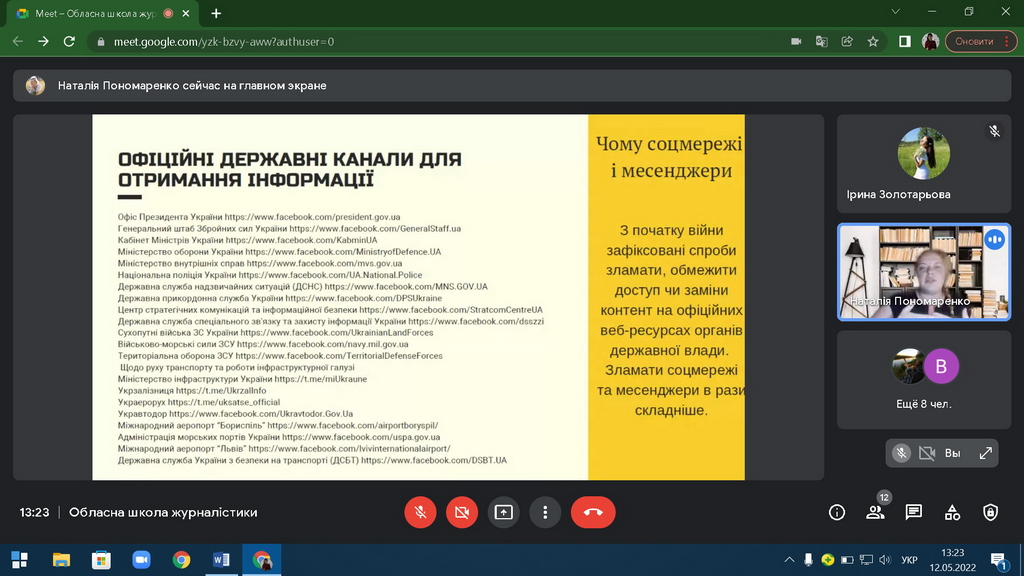Click the network icon in system tray
This screenshot has width=1024, height=576.
(866, 560)
